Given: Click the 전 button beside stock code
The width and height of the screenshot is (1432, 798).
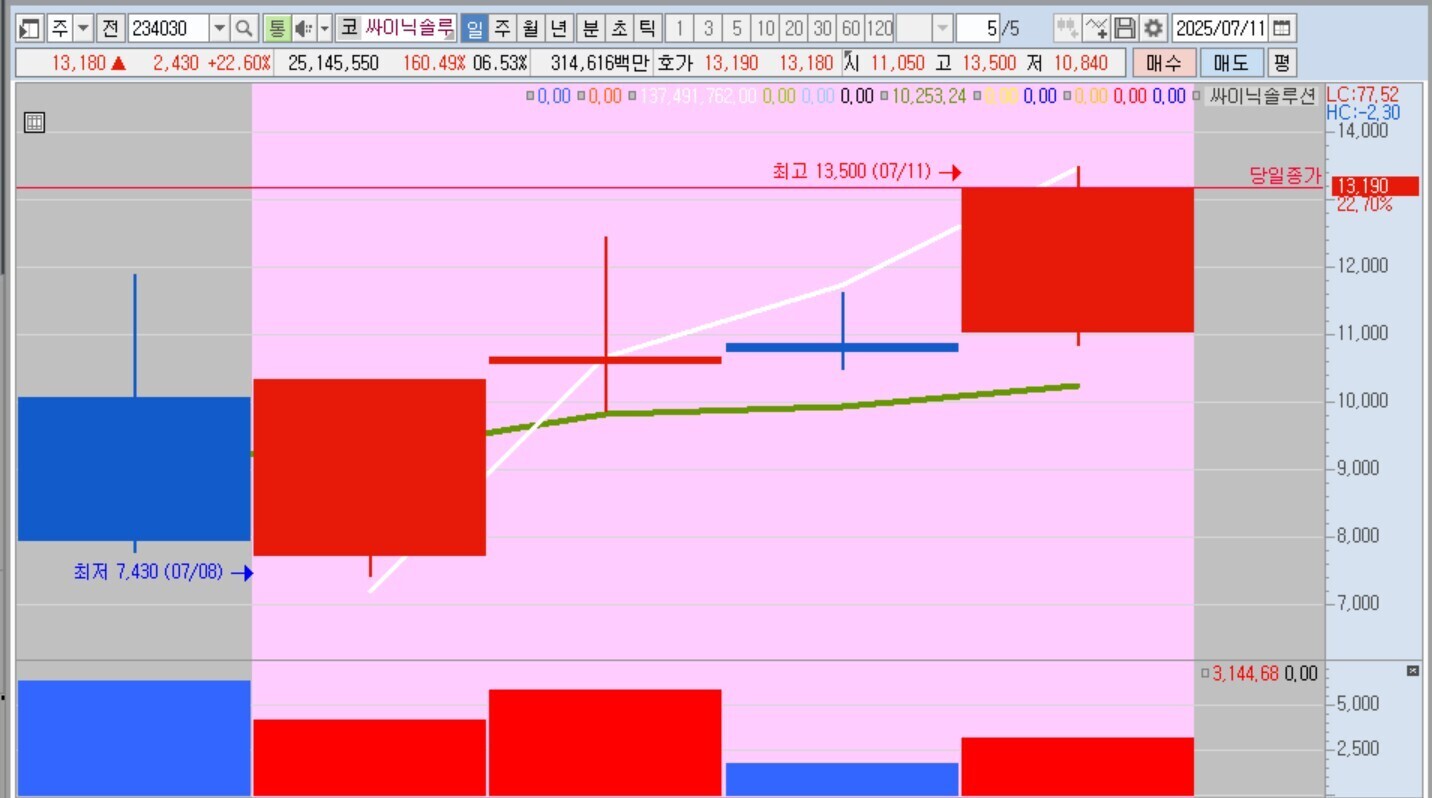Looking at the screenshot, I should [x=110, y=28].
